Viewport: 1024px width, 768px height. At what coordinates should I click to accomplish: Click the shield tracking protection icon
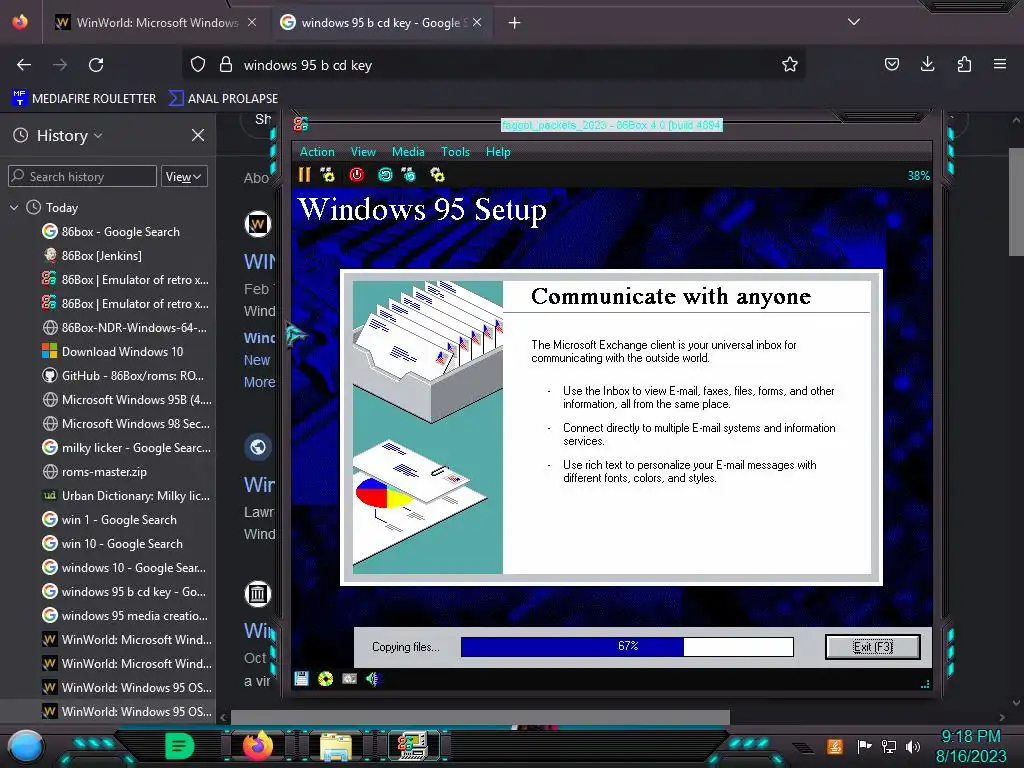(198, 64)
